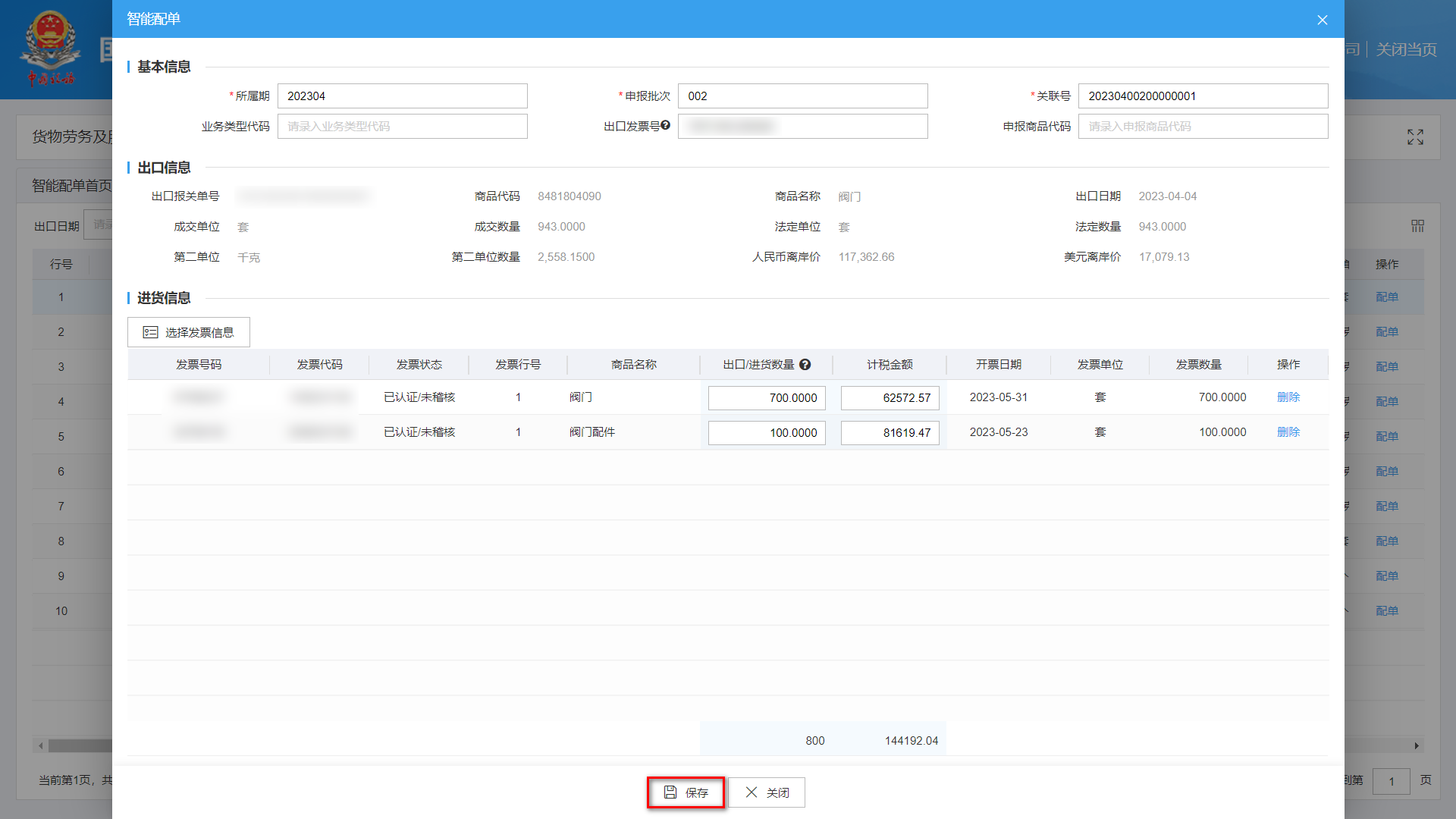The height and width of the screenshot is (819, 1456).
Task: Click the help icon beside 出口发票号
Action: pyautogui.click(x=665, y=125)
